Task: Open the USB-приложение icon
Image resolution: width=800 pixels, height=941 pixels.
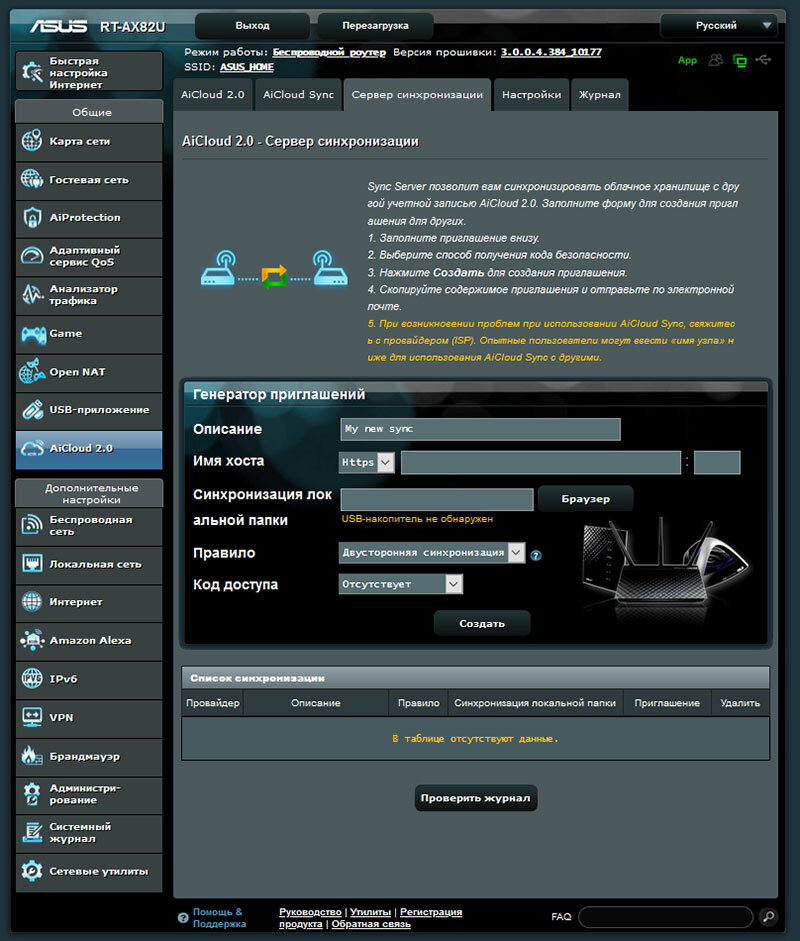Action: (32, 410)
